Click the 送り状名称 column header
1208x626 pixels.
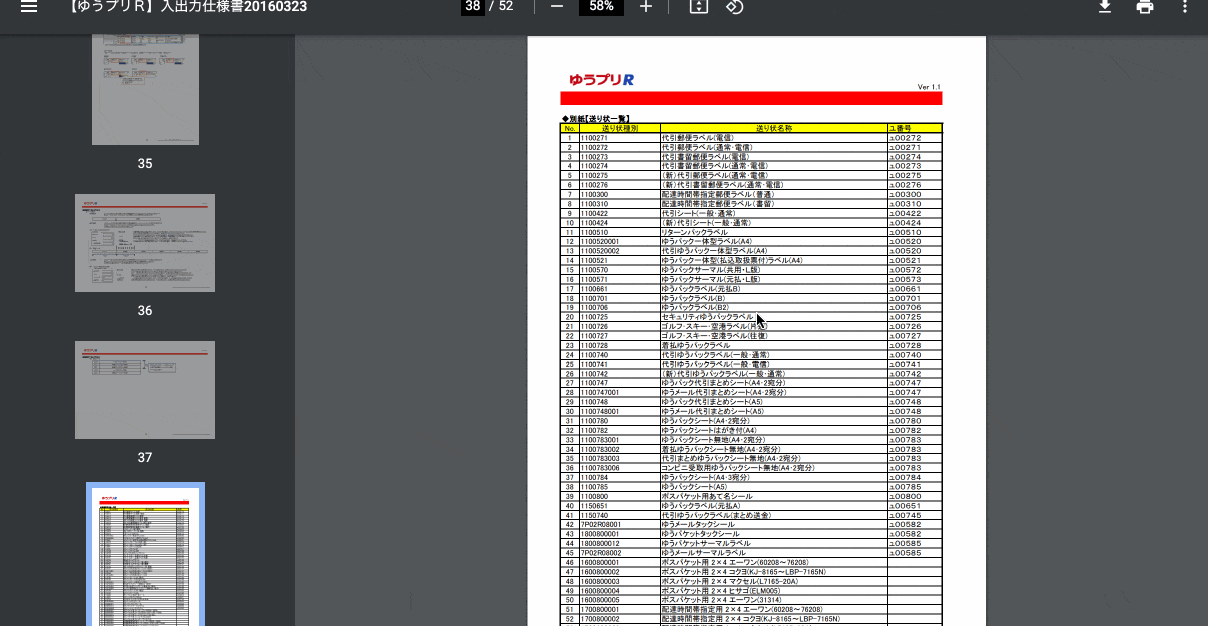tap(774, 128)
